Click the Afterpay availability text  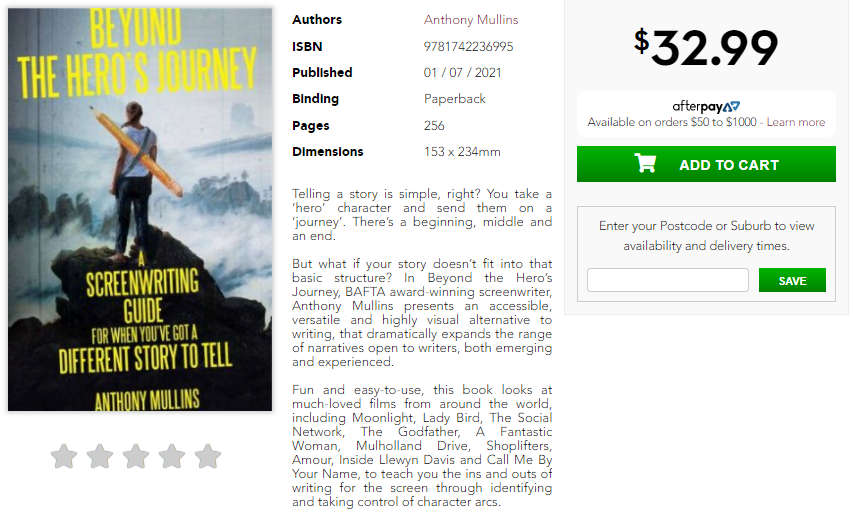(672, 122)
